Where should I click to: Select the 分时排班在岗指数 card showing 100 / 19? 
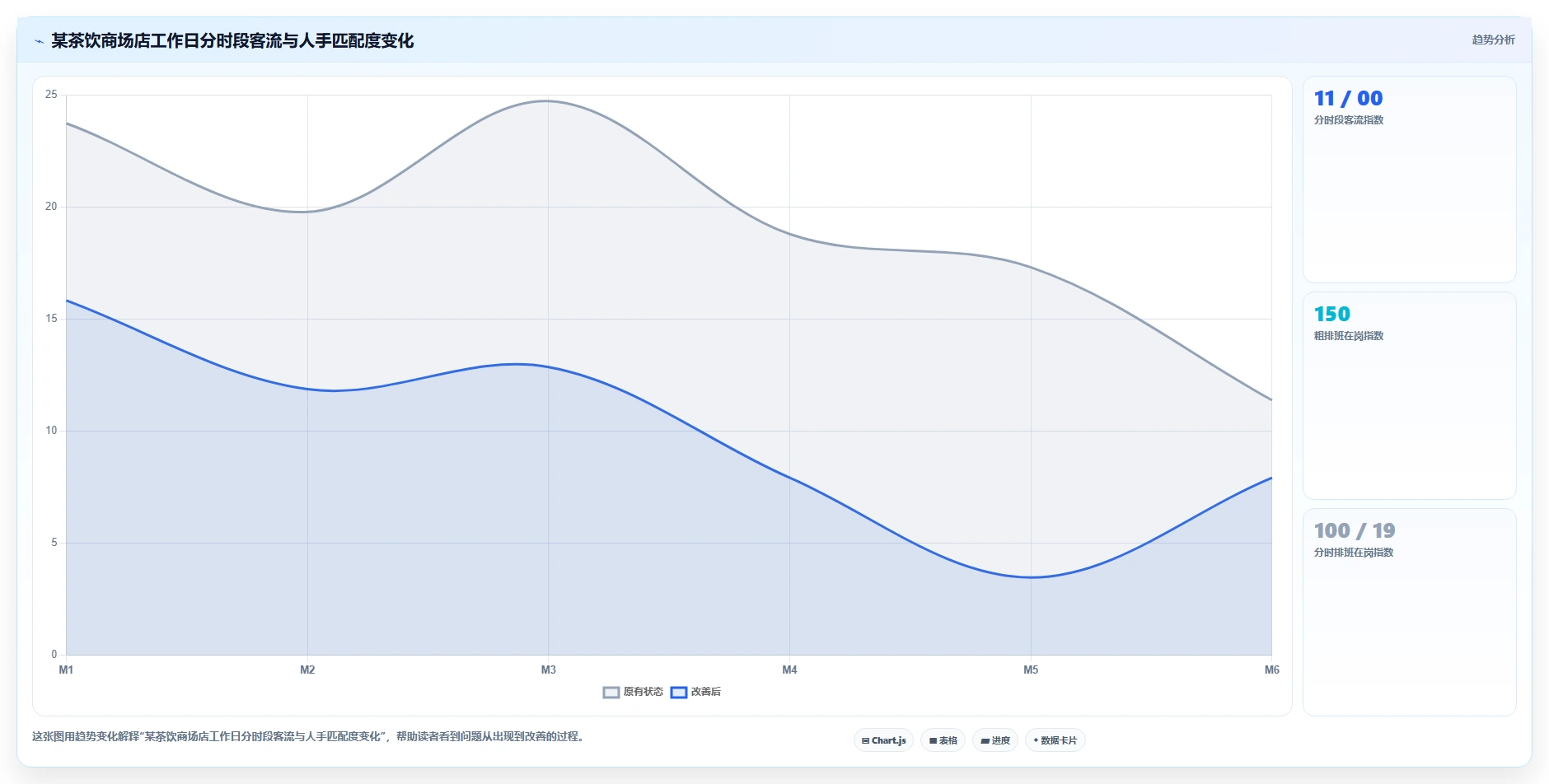[1409, 612]
